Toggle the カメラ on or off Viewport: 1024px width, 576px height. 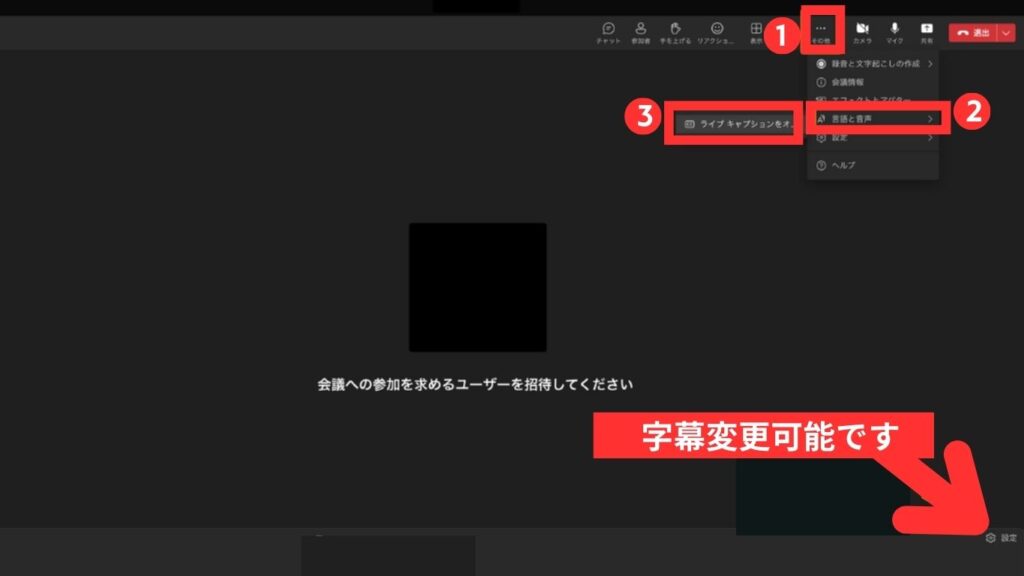pos(861,30)
